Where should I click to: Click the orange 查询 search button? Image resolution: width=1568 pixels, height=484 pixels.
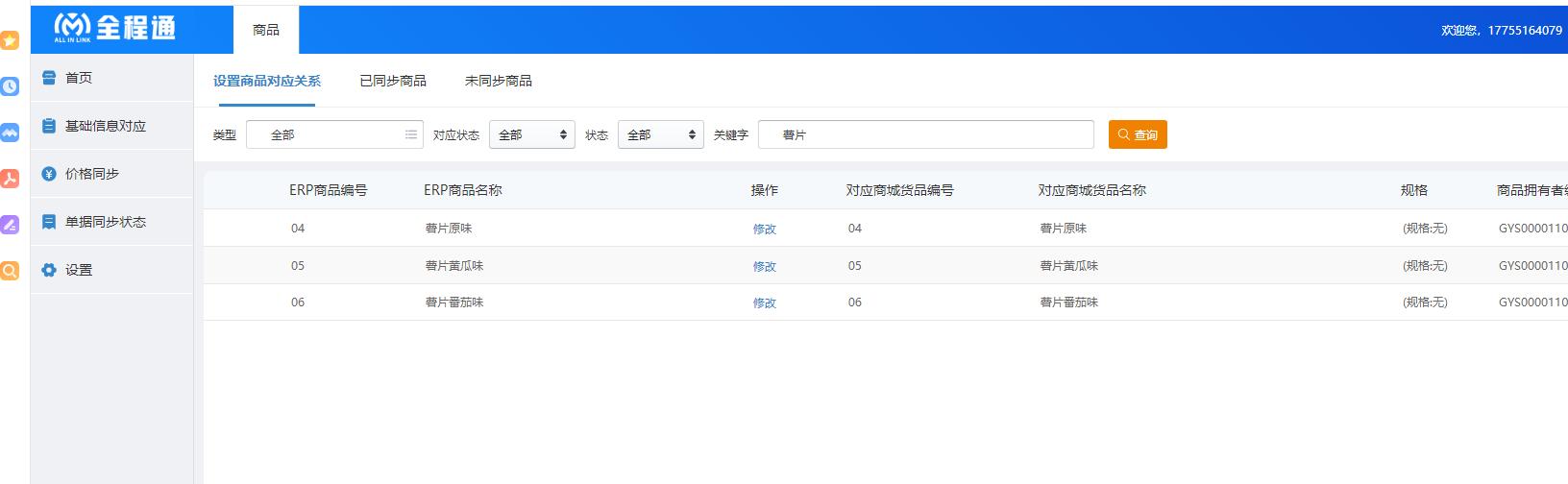coord(1138,134)
